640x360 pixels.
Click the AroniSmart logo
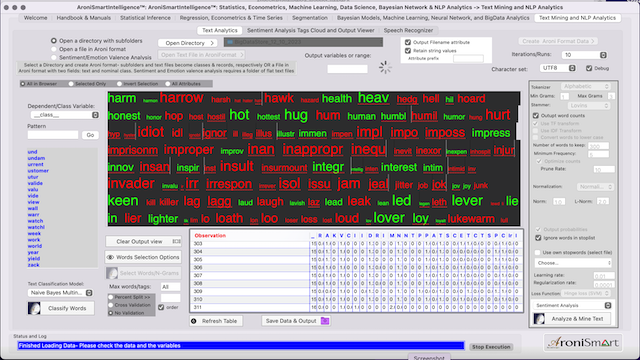[583, 342]
